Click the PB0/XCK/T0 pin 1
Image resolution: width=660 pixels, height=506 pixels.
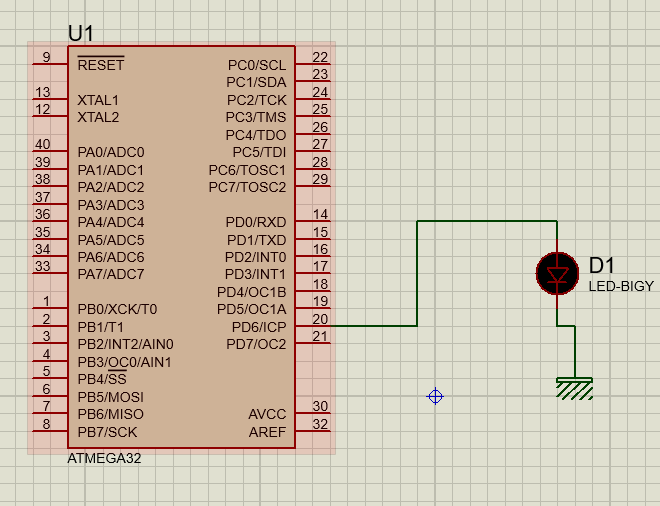tap(48, 308)
